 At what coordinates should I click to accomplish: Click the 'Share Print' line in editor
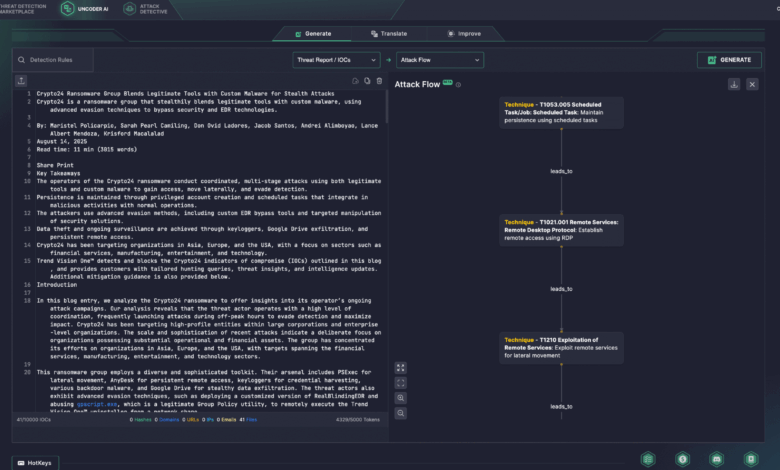click(x=55, y=165)
